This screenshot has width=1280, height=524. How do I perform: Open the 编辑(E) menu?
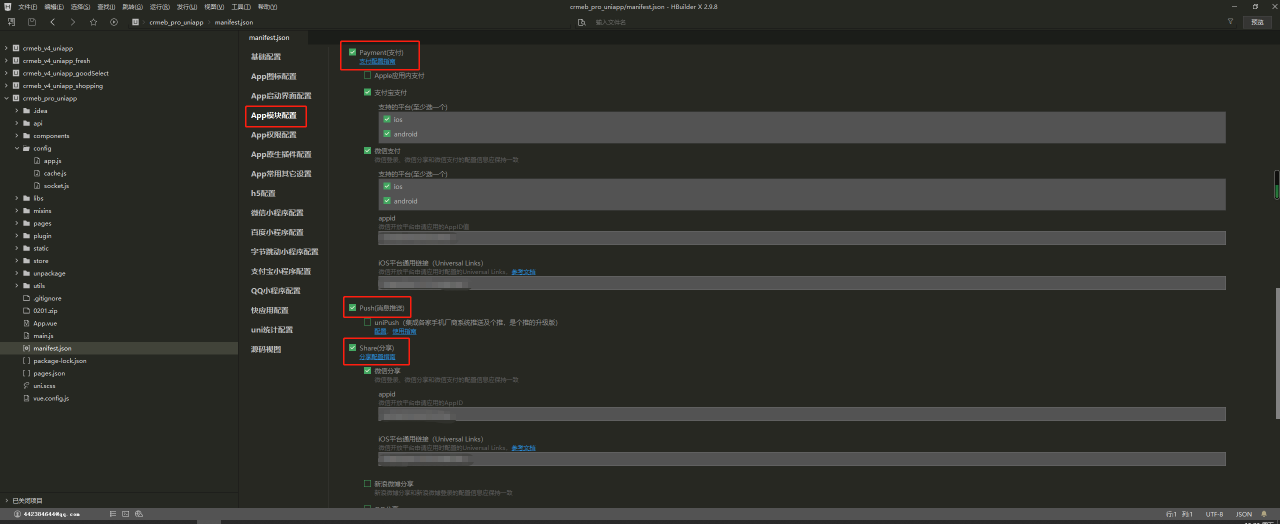pos(54,6)
